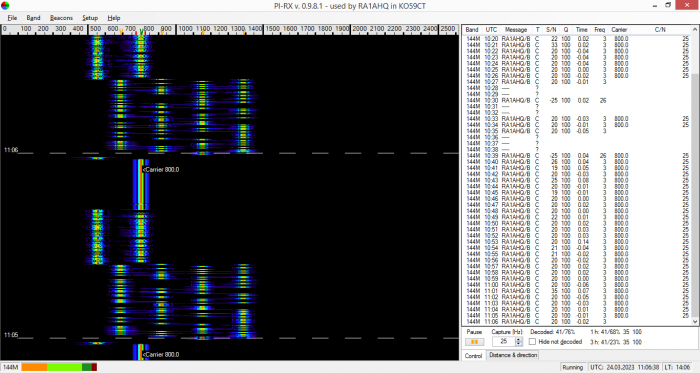
Task: Click the Q column header
Action: (566, 29)
